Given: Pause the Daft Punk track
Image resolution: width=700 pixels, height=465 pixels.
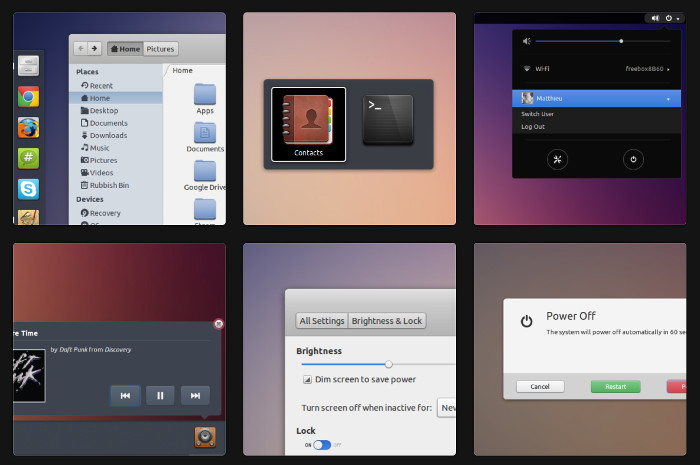Looking at the screenshot, I should point(160,395).
